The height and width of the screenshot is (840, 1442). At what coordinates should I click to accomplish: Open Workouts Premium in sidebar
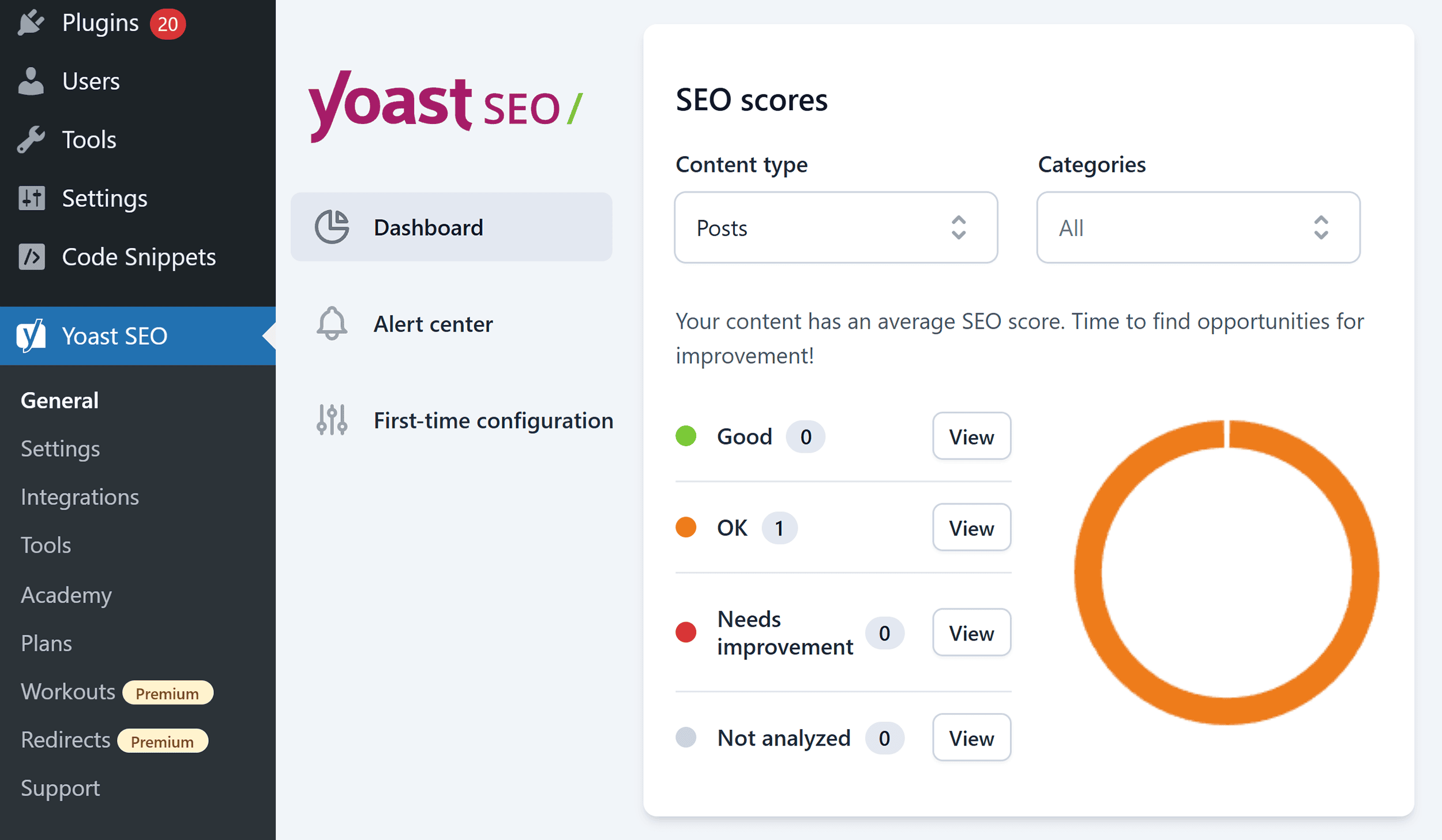click(x=67, y=691)
